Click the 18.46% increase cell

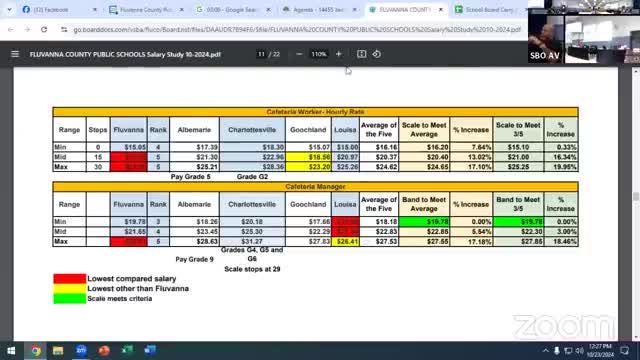pos(560,242)
